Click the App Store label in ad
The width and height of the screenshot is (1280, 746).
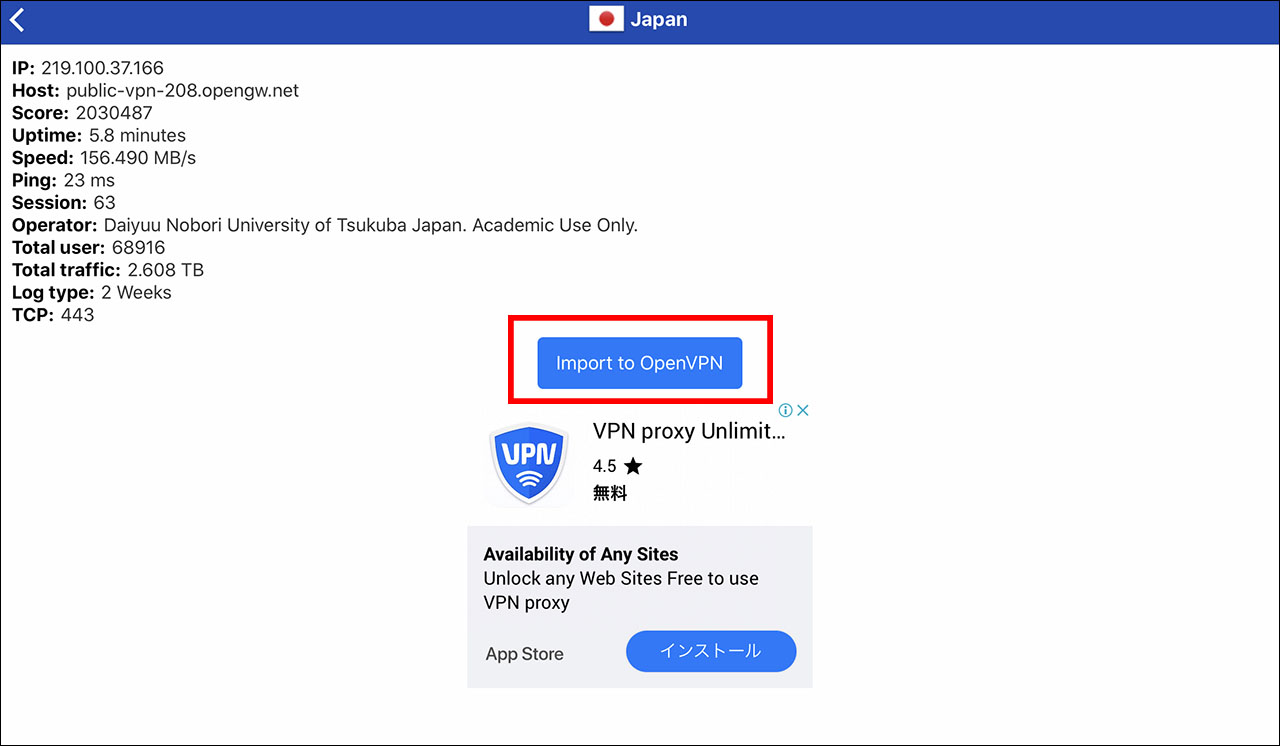tap(525, 654)
